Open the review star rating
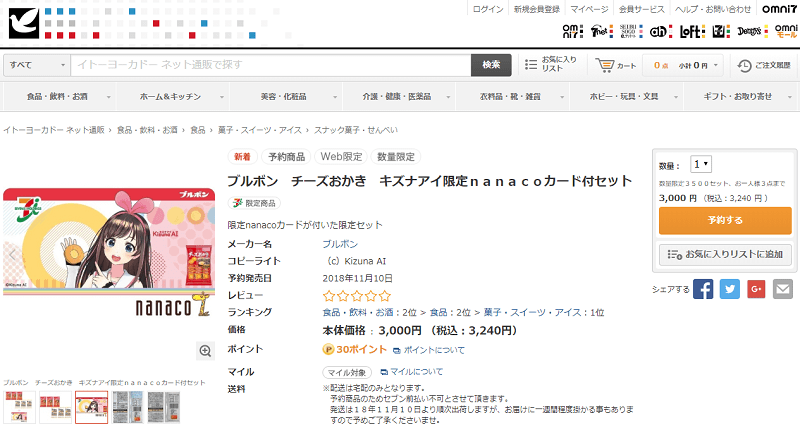The height and width of the screenshot is (430, 800). tap(357, 295)
